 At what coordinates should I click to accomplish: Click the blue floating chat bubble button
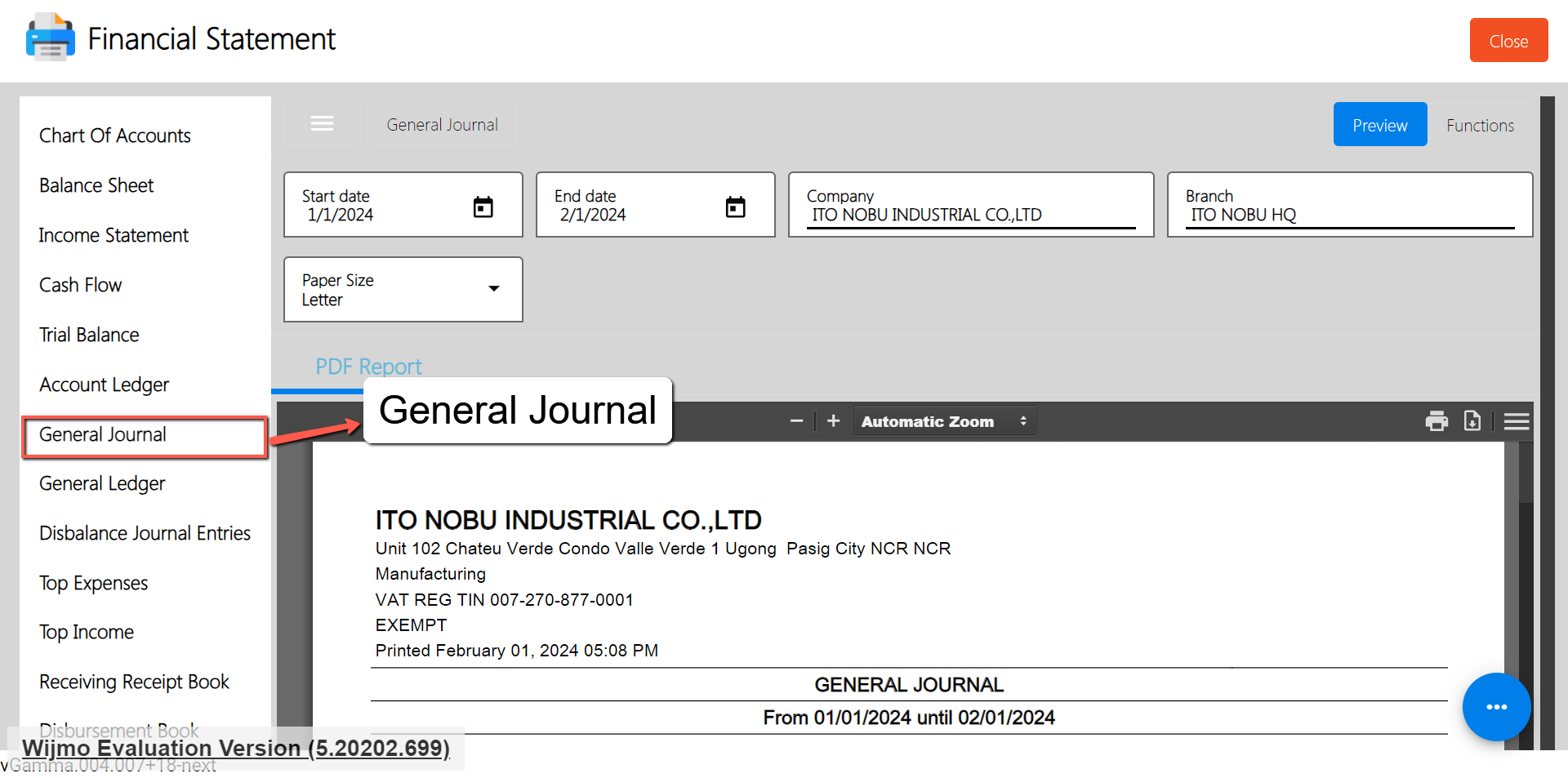click(x=1496, y=707)
